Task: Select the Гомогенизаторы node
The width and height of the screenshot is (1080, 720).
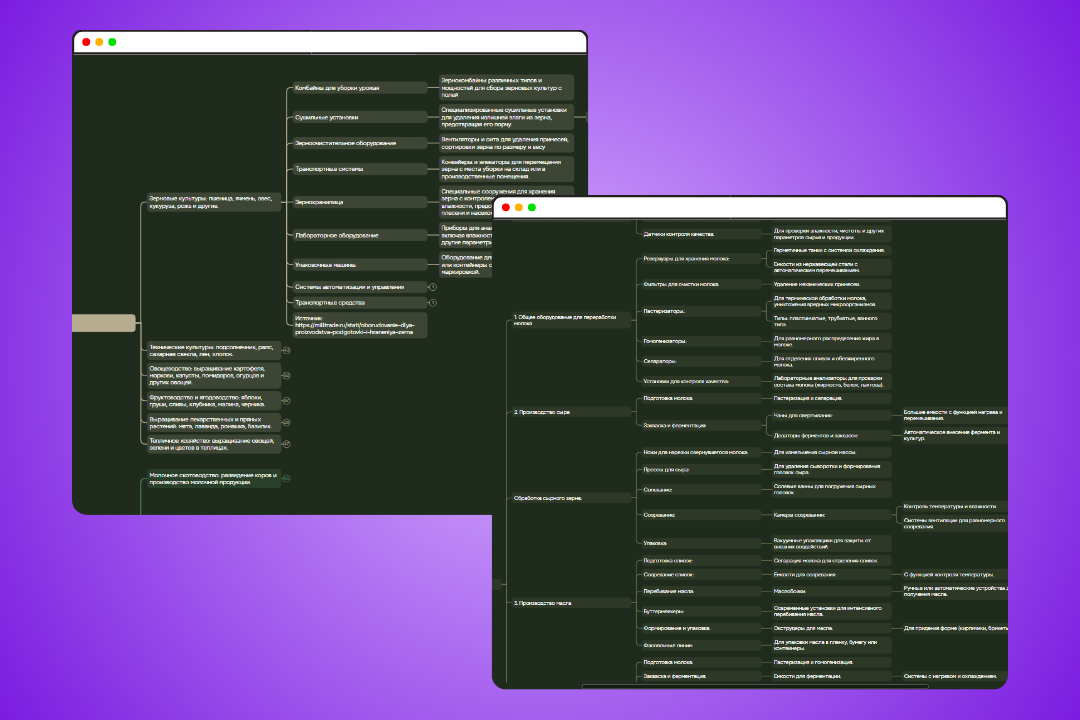Action: pos(700,341)
